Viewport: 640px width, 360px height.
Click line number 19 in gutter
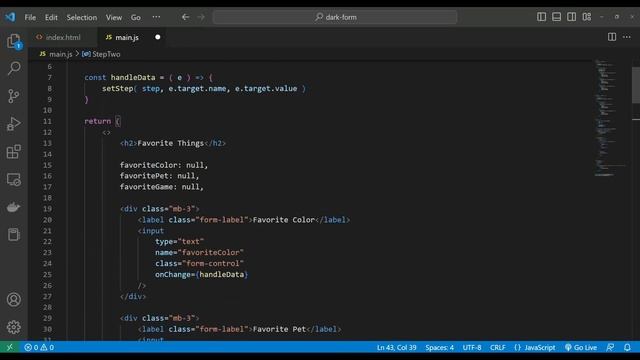click(47, 209)
